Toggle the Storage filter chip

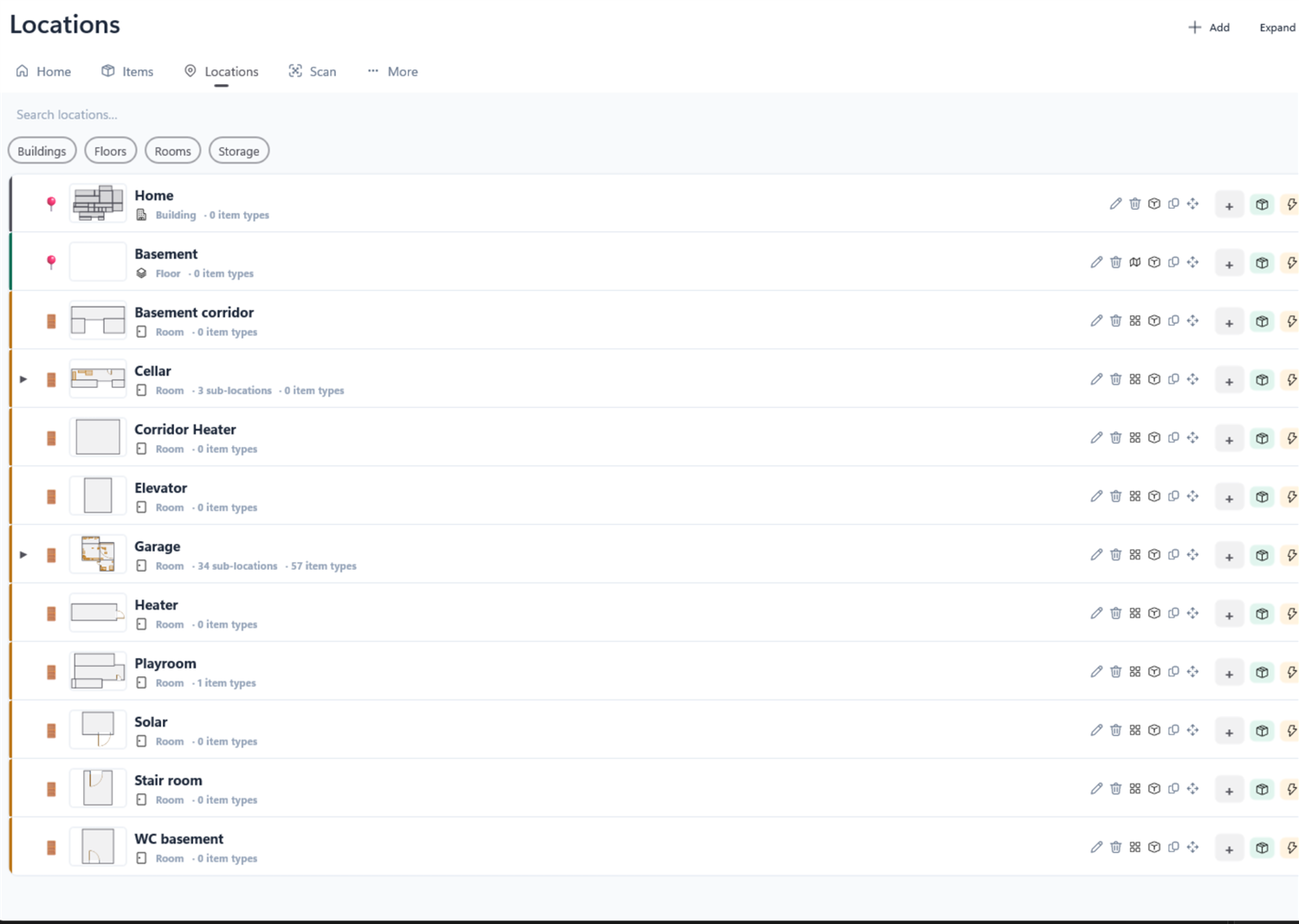click(x=239, y=151)
